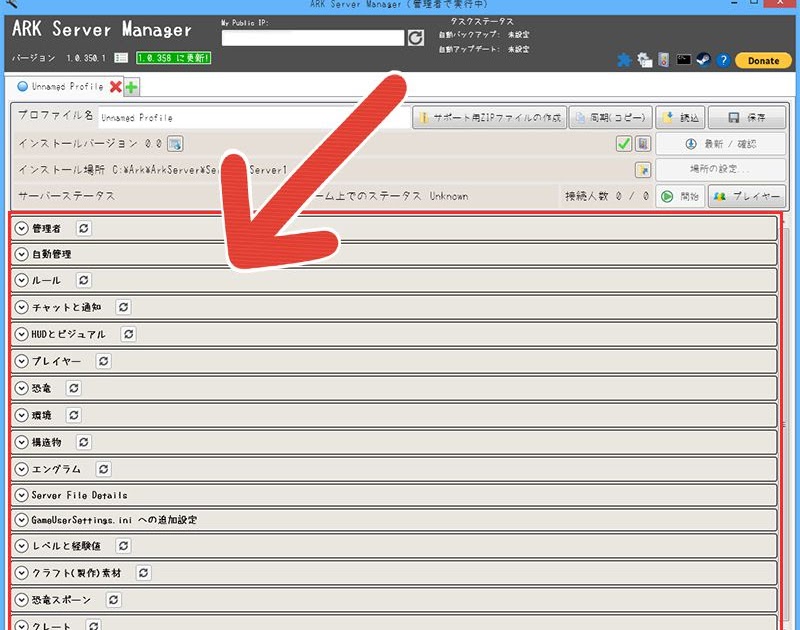Screen dimensions: 800x630
Task: Open the settings windows icon in header
Action: click(644, 60)
